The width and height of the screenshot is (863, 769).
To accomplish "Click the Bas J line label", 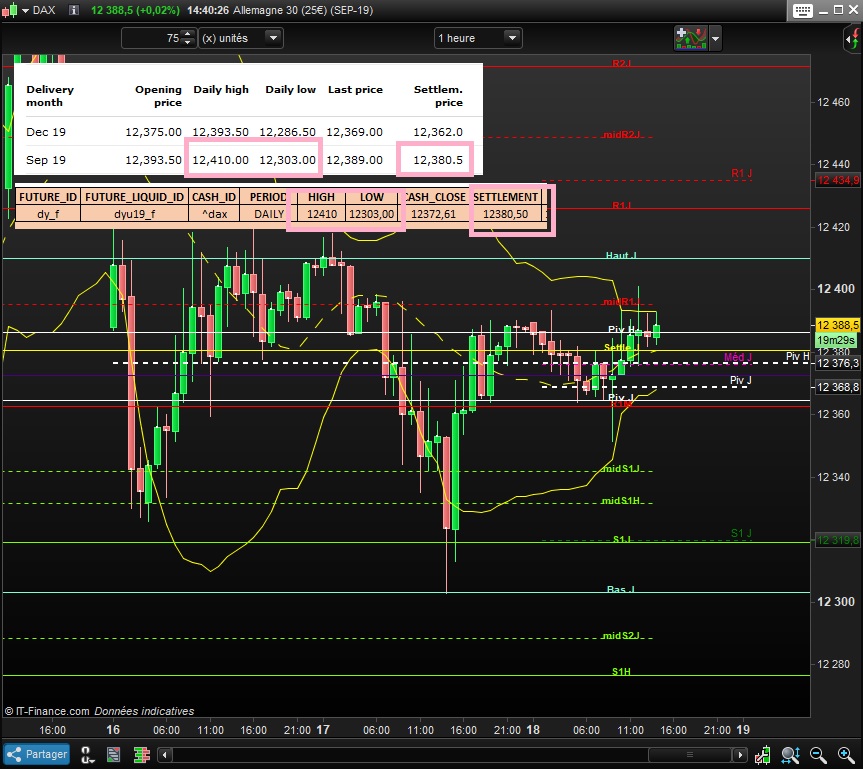I will pyautogui.click(x=620, y=589).
